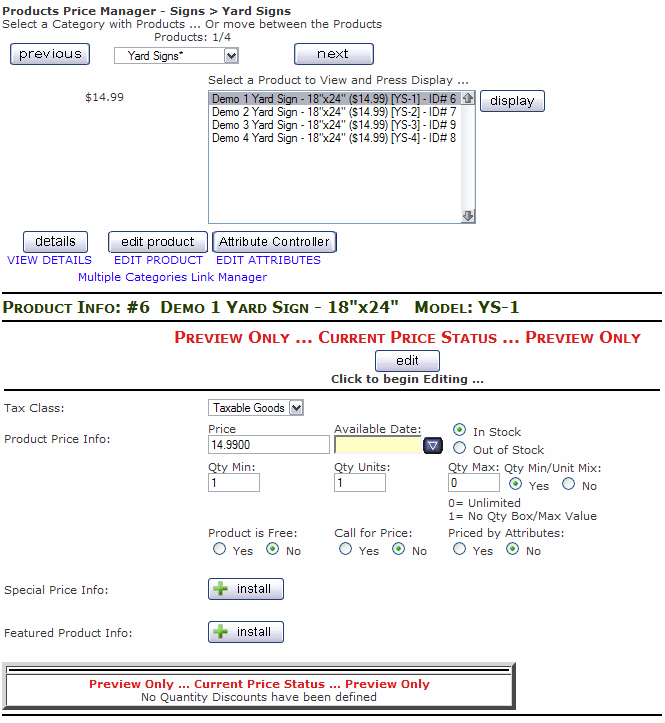The height and width of the screenshot is (723, 665).
Task: Follow the EDIT ATTRIBUTES link
Action: coord(268,261)
